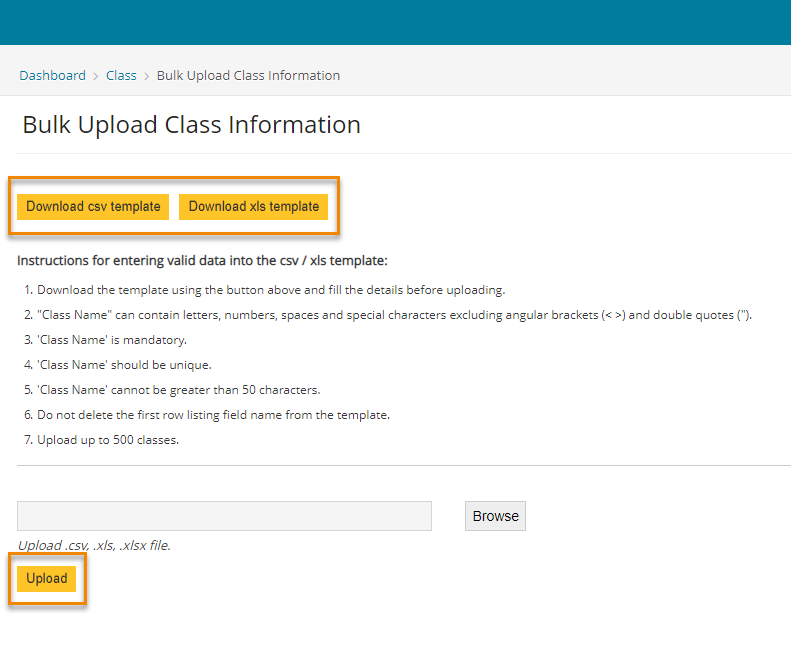
Task: Click the instructions heading for csv / xls template
Action: (202, 261)
